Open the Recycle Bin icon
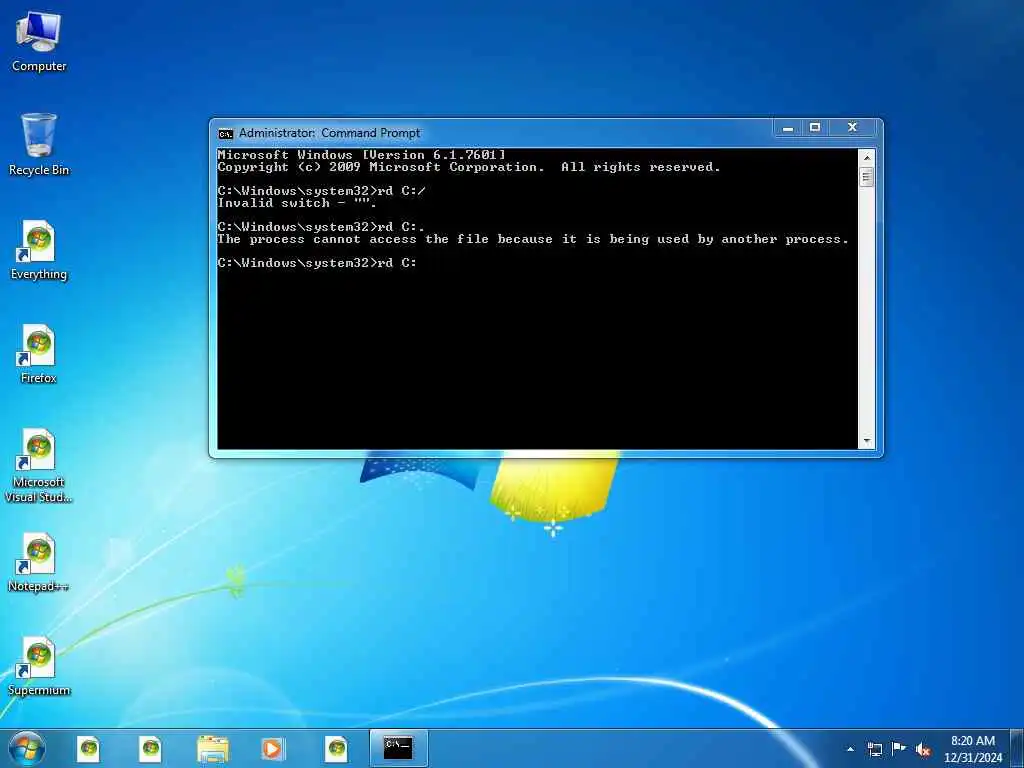 point(39,144)
